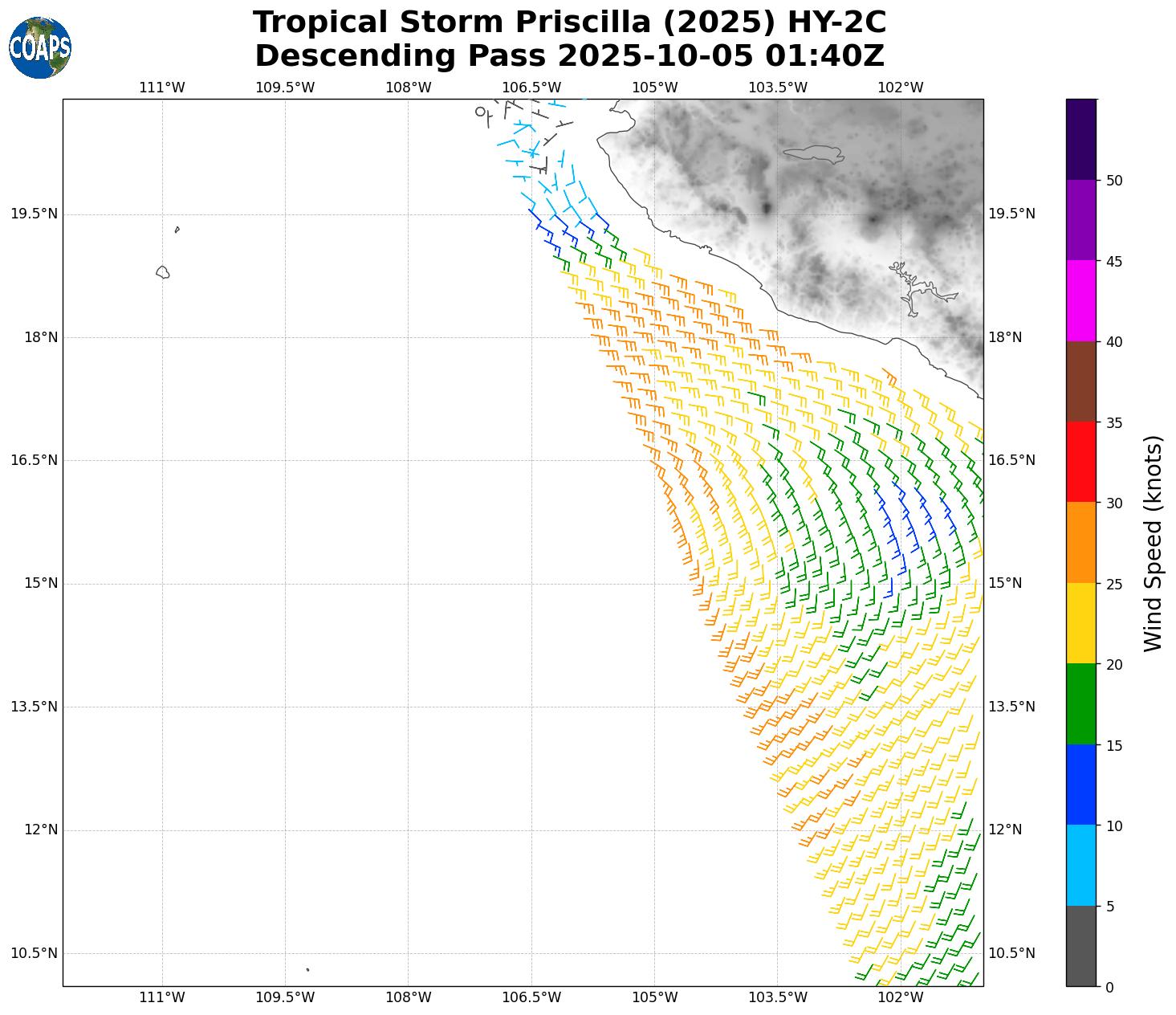Select the red 30–35 knot colorbar segment
This screenshot has height=1015, width=1176.
pos(1080,462)
